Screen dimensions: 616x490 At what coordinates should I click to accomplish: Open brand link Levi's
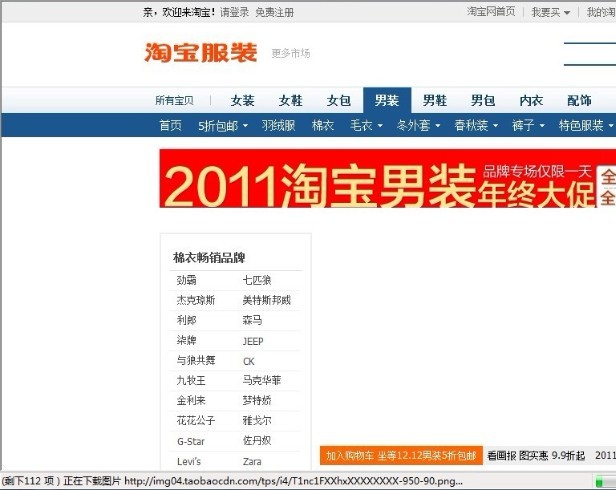click(189, 461)
